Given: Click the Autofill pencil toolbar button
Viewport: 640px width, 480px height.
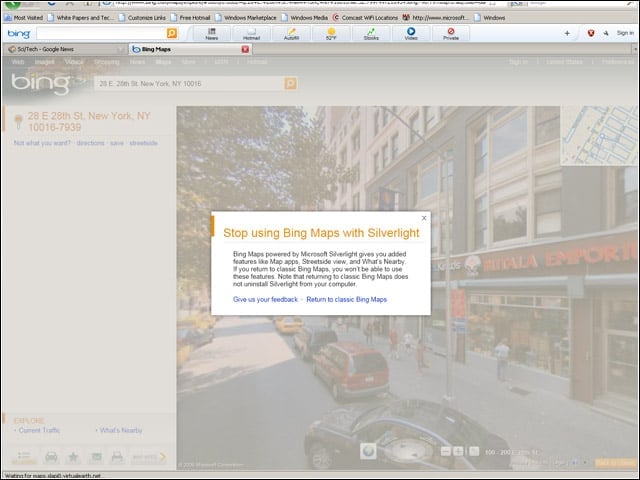Looking at the screenshot, I should click(291, 33).
